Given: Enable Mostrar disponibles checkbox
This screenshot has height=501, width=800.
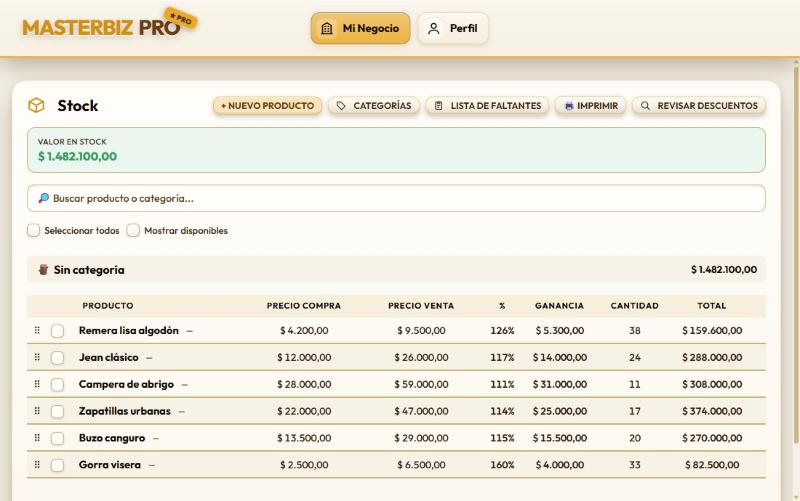Looking at the screenshot, I should click(133, 230).
